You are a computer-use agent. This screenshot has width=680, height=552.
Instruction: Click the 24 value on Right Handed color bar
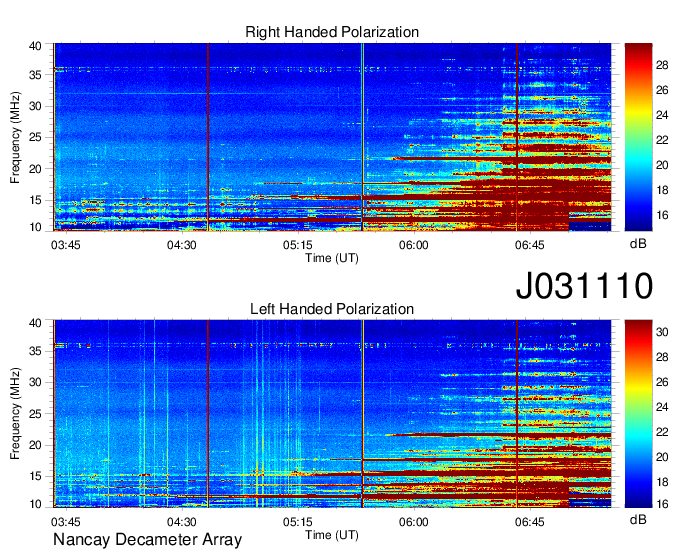[662, 115]
